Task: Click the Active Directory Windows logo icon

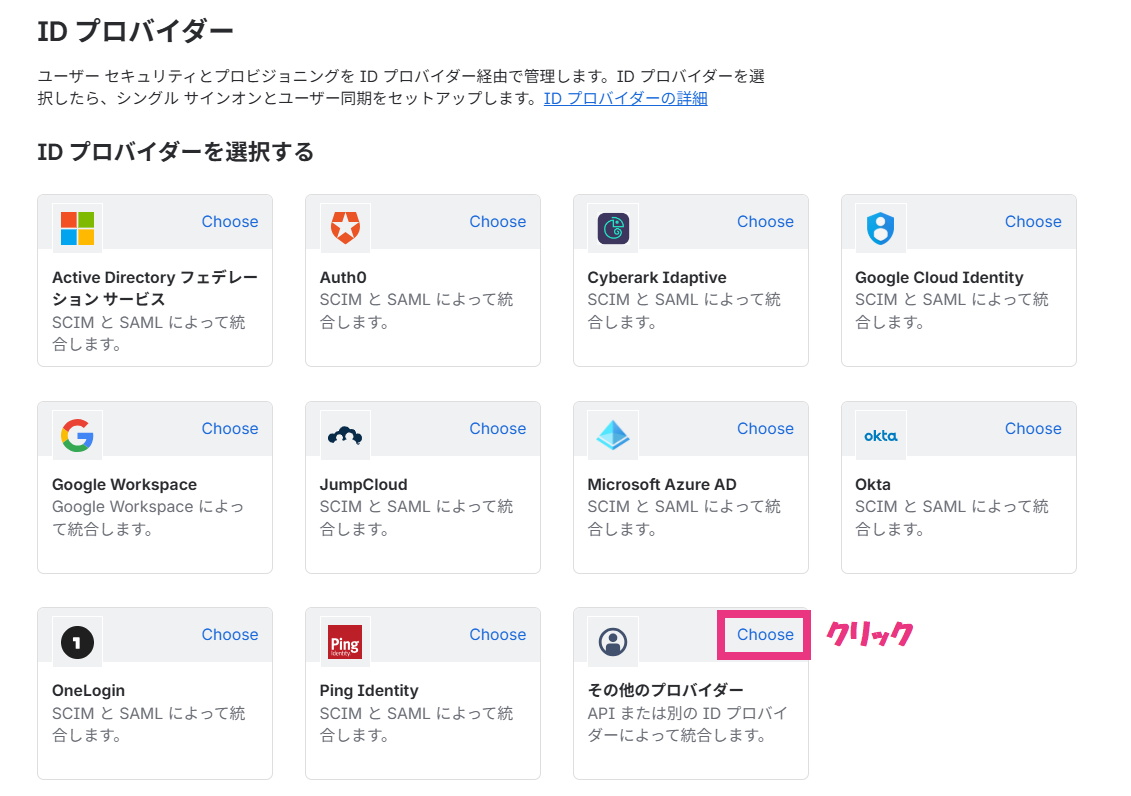Action: point(77,228)
